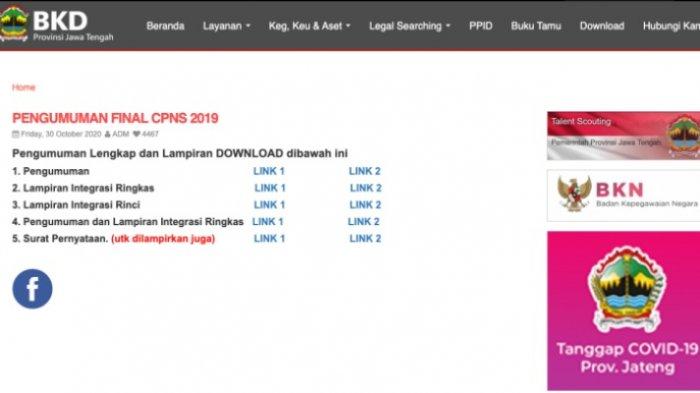Viewport: 700px width, 393px height.
Task: Expand the Layanan dropdown menu
Action: (x=226, y=26)
